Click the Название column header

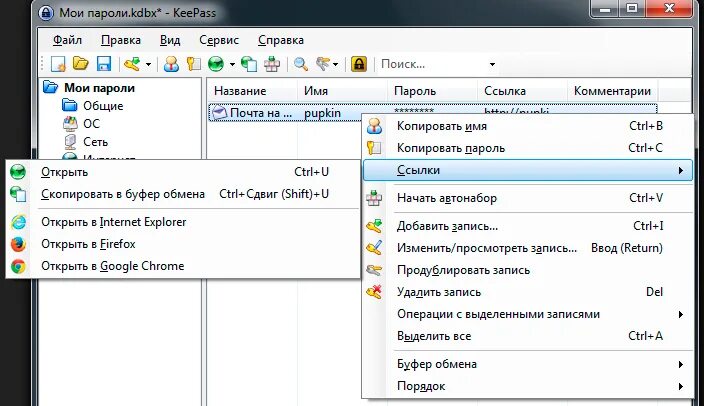[x=252, y=91]
